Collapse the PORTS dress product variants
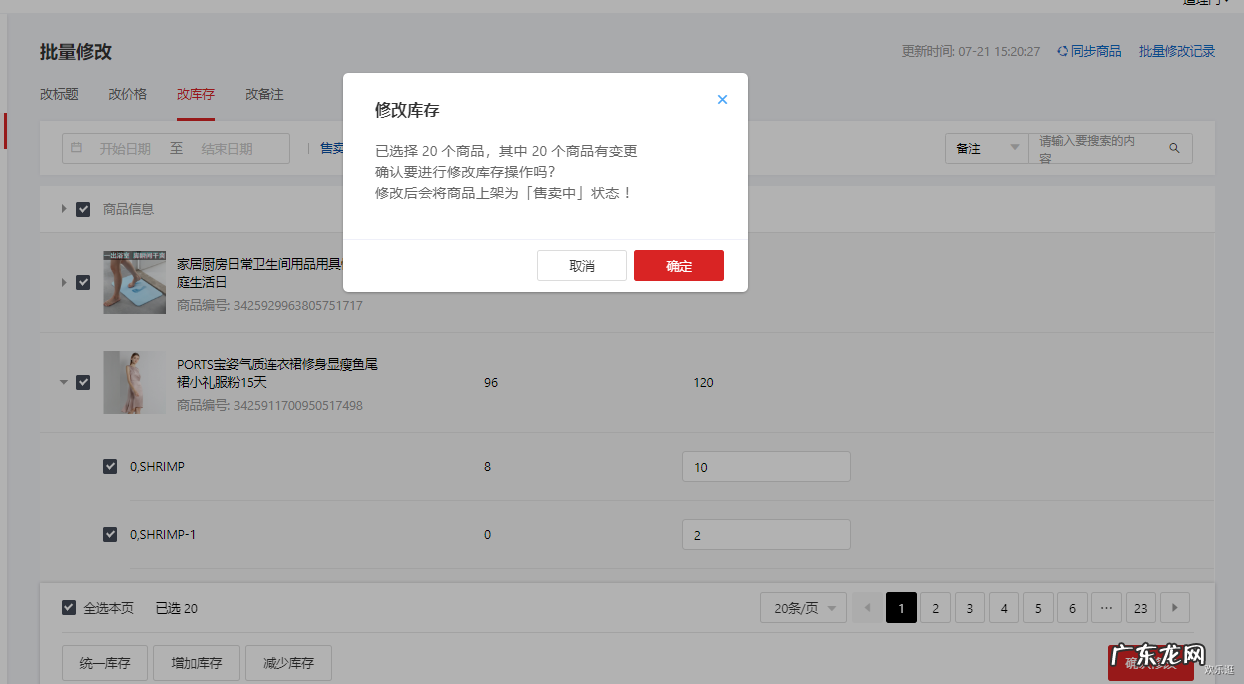This screenshot has height=684, width=1244. pos(63,382)
